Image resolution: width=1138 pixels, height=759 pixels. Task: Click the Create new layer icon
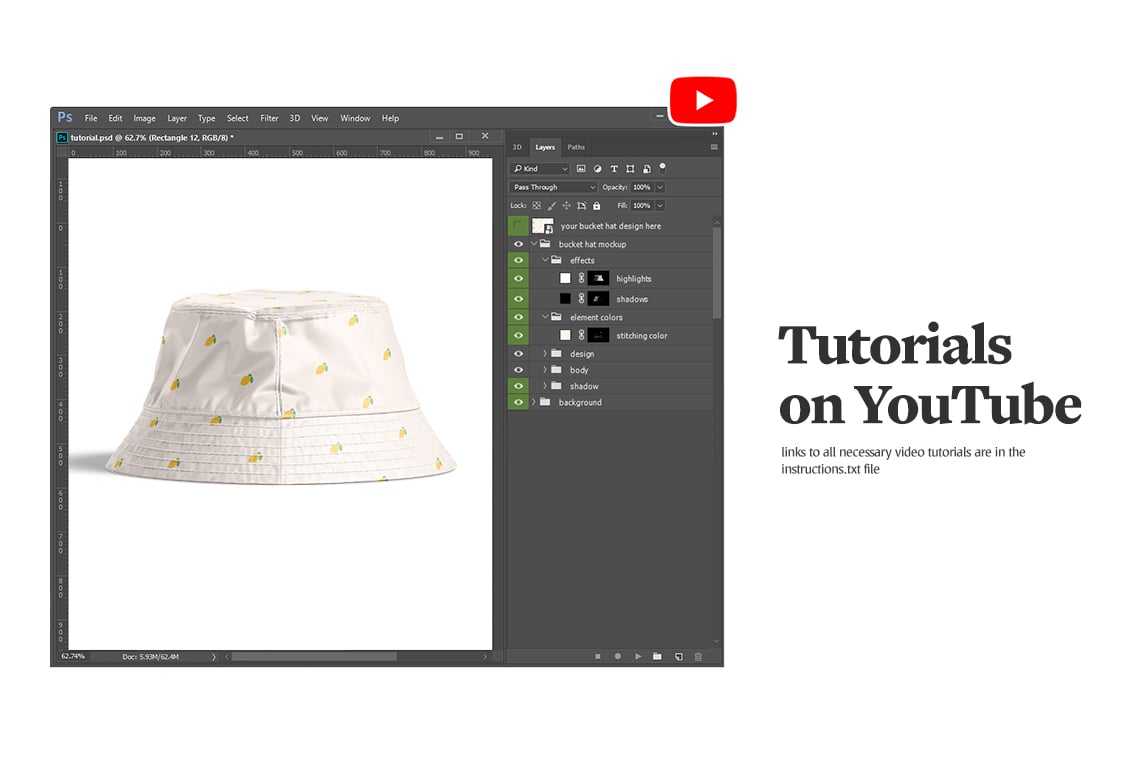pyautogui.click(x=679, y=656)
